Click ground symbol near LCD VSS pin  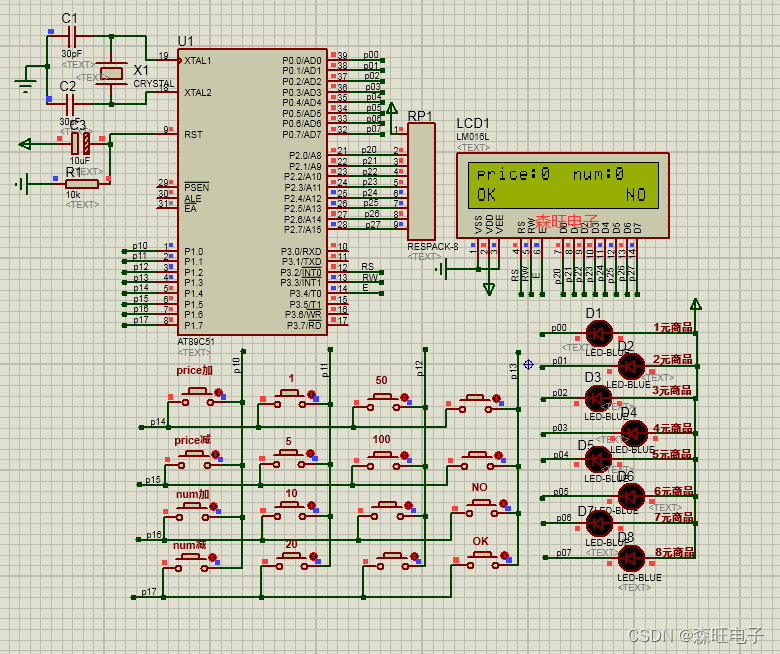coord(441,269)
